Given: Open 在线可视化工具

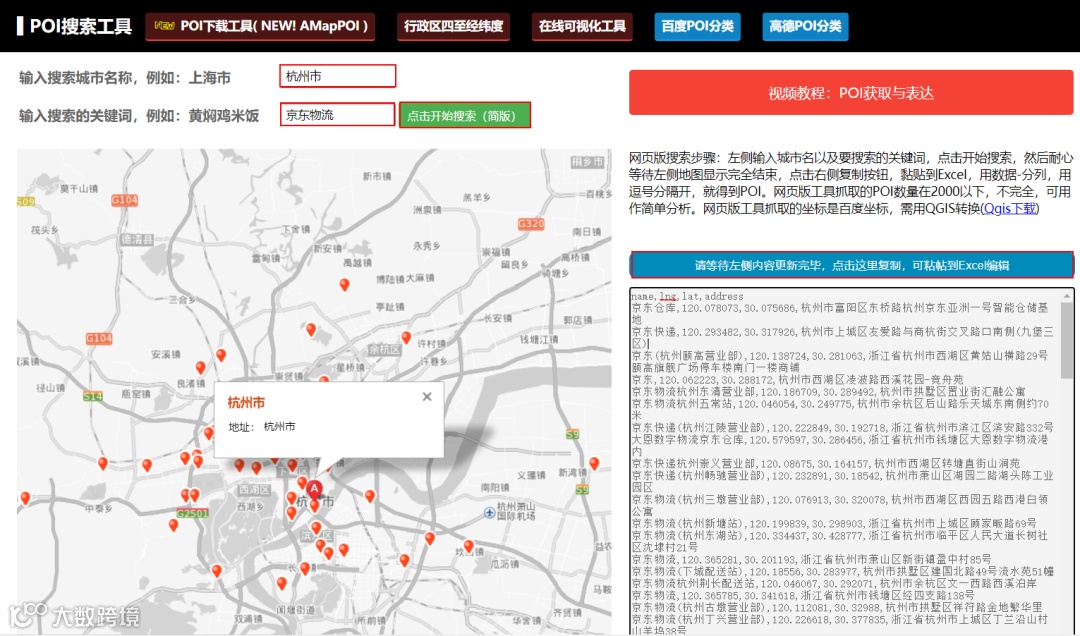Looking at the screenshot, I should 582,26.
